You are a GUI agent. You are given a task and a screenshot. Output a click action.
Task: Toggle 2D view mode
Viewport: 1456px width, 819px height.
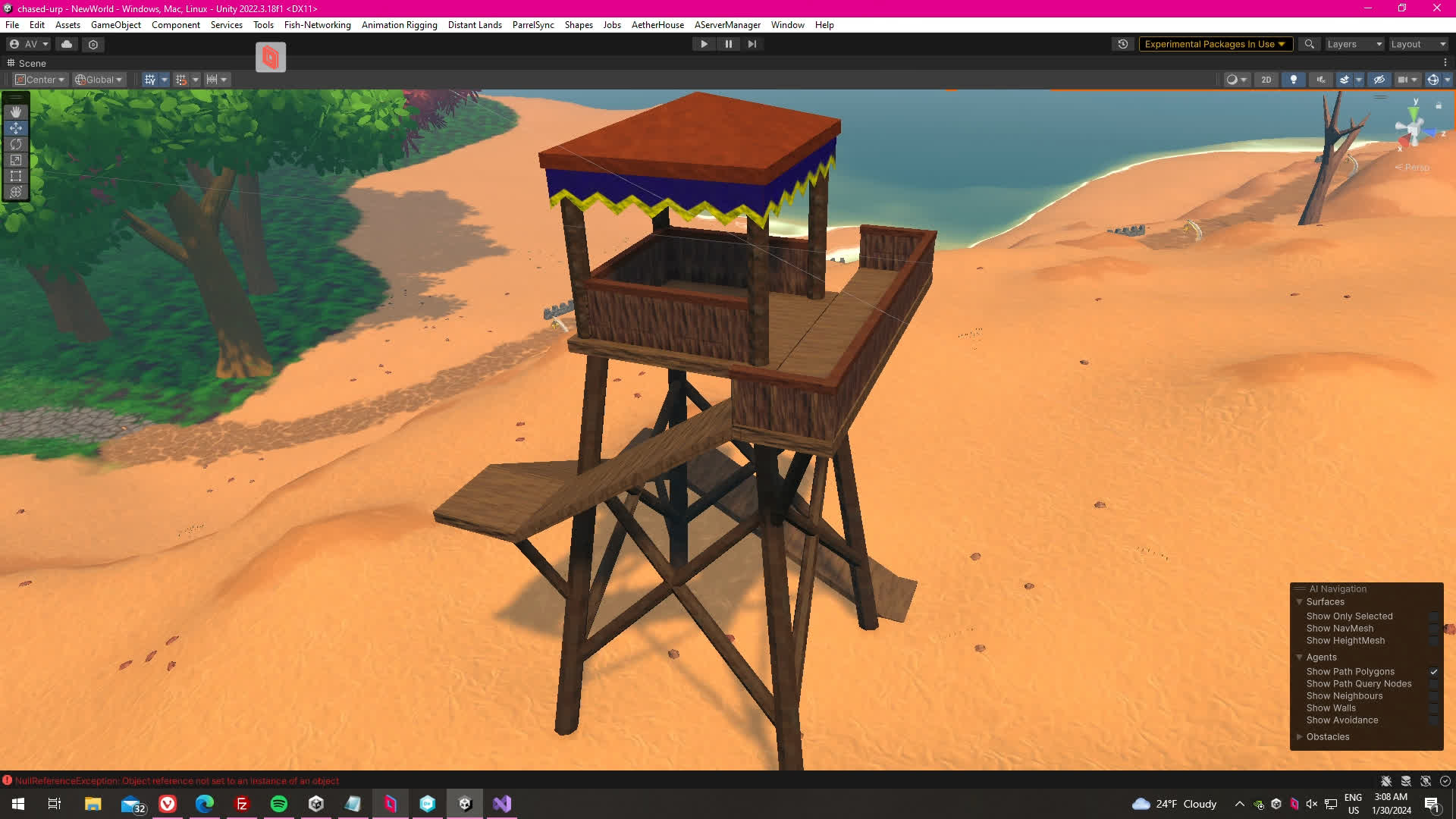click(x=1266, y=80)
